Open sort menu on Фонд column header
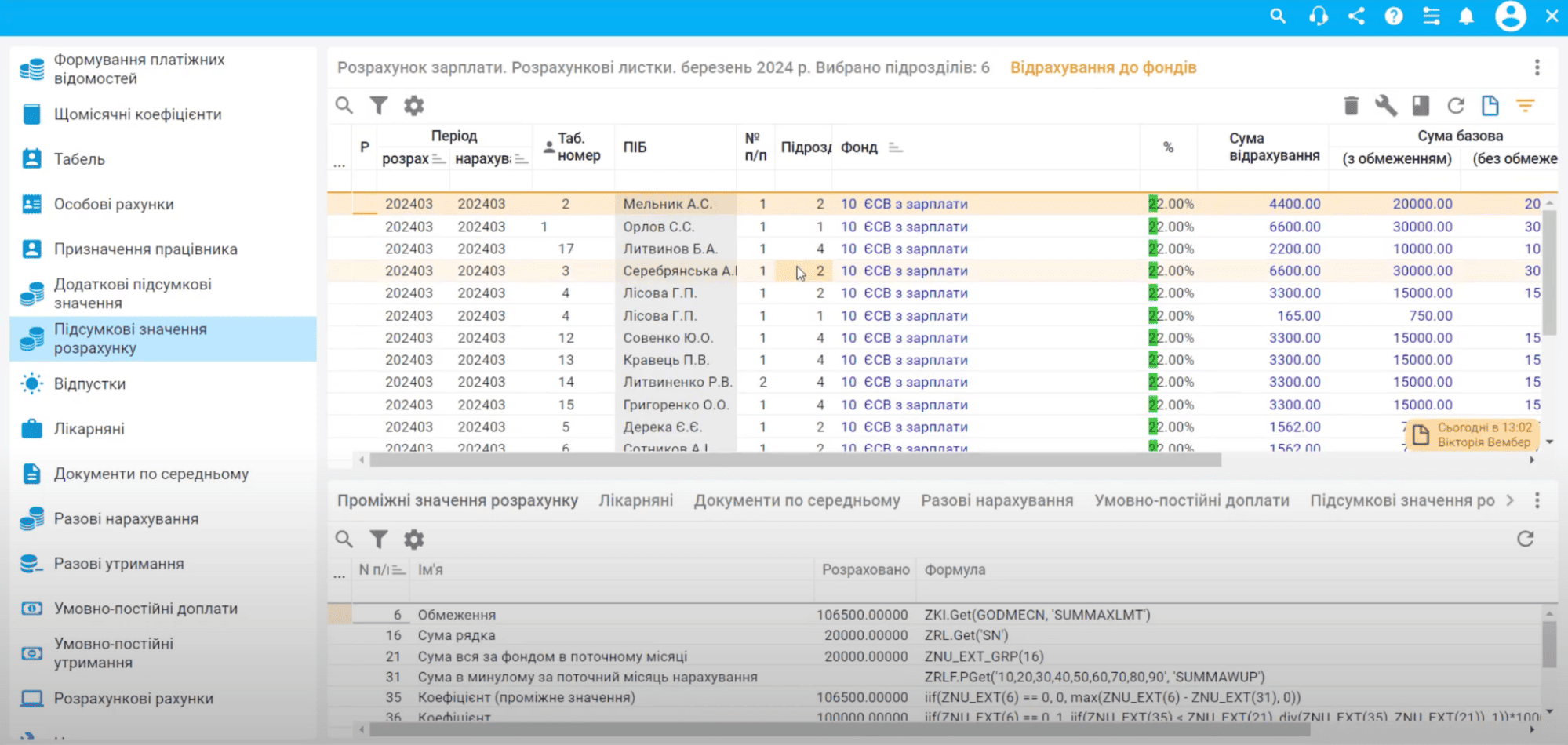 coord(896,147)
